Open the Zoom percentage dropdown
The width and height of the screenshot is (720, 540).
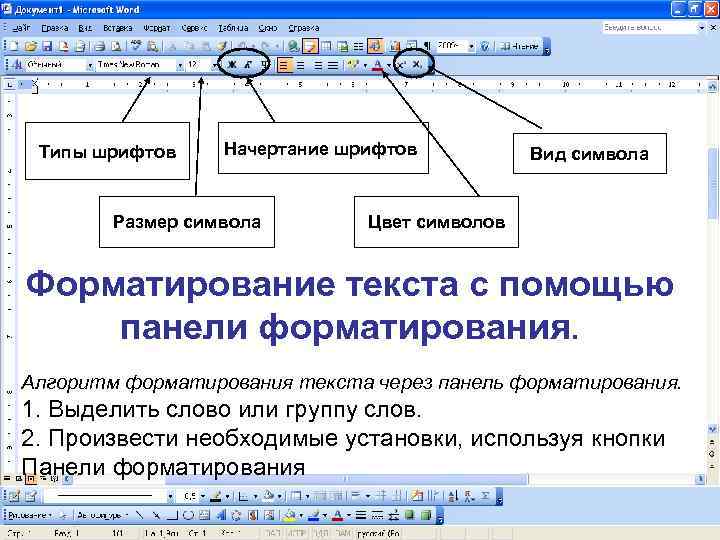(x=471, y=46)
